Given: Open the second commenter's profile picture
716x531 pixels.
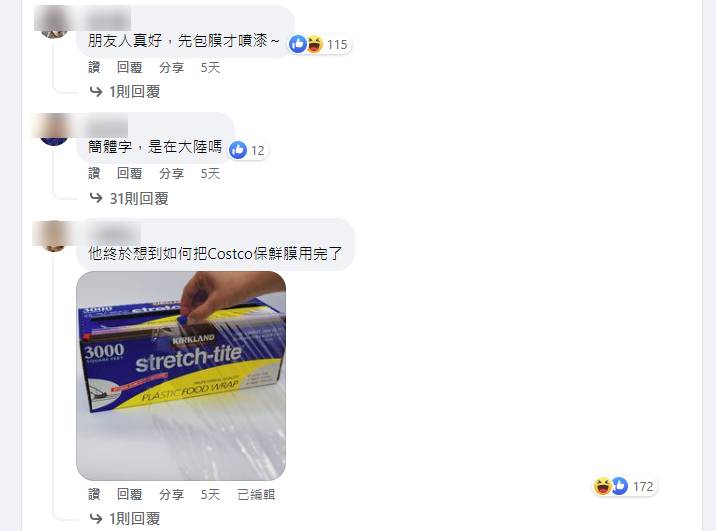Looking at the screenshot, I should (54, 131).
